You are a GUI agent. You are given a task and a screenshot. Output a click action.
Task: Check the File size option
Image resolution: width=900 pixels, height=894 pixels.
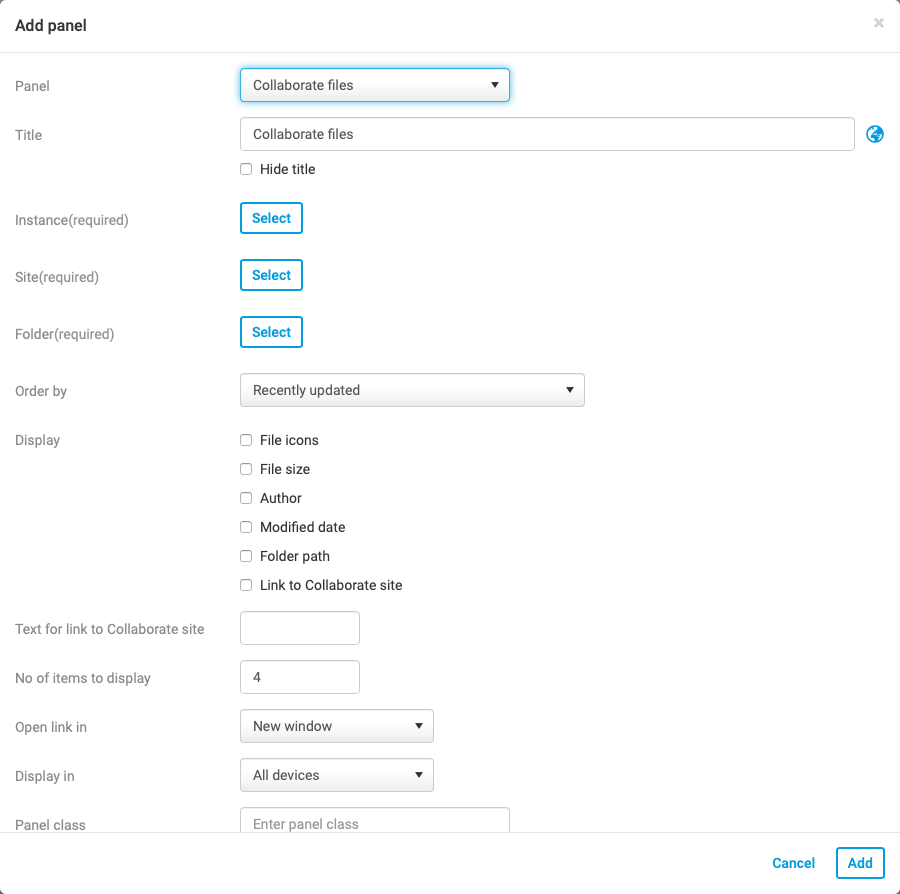click(x=246, y=469)
